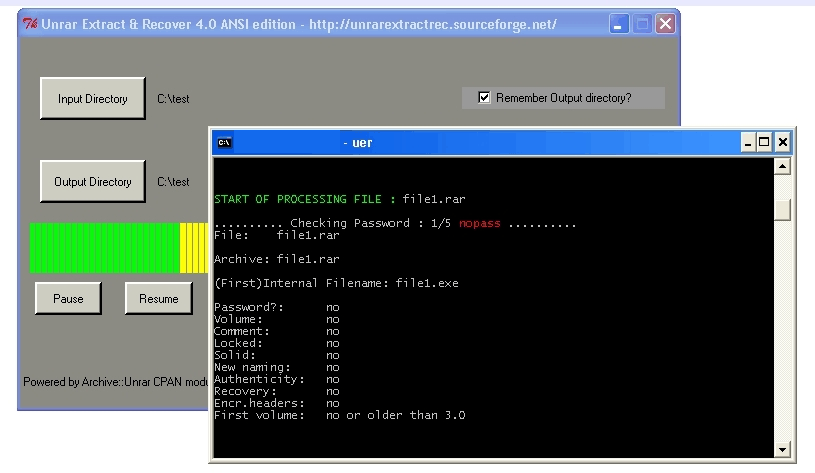
Task: Resume the extraction process
Action: [x=159, y=298]
